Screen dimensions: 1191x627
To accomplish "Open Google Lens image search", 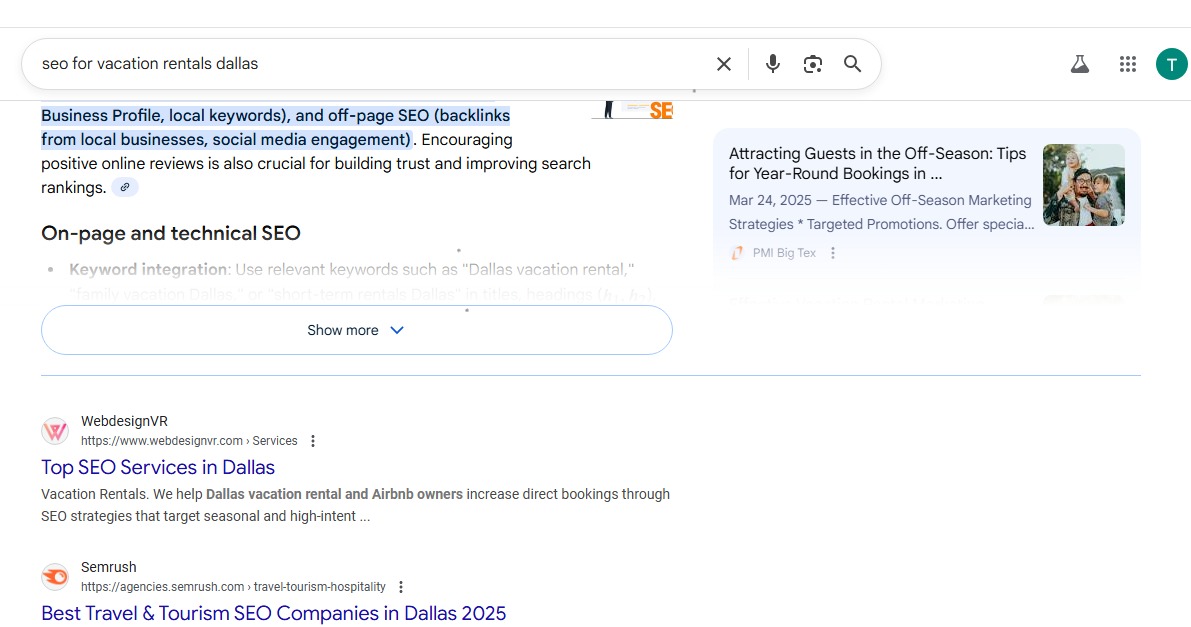I will [x=813, y=64].
